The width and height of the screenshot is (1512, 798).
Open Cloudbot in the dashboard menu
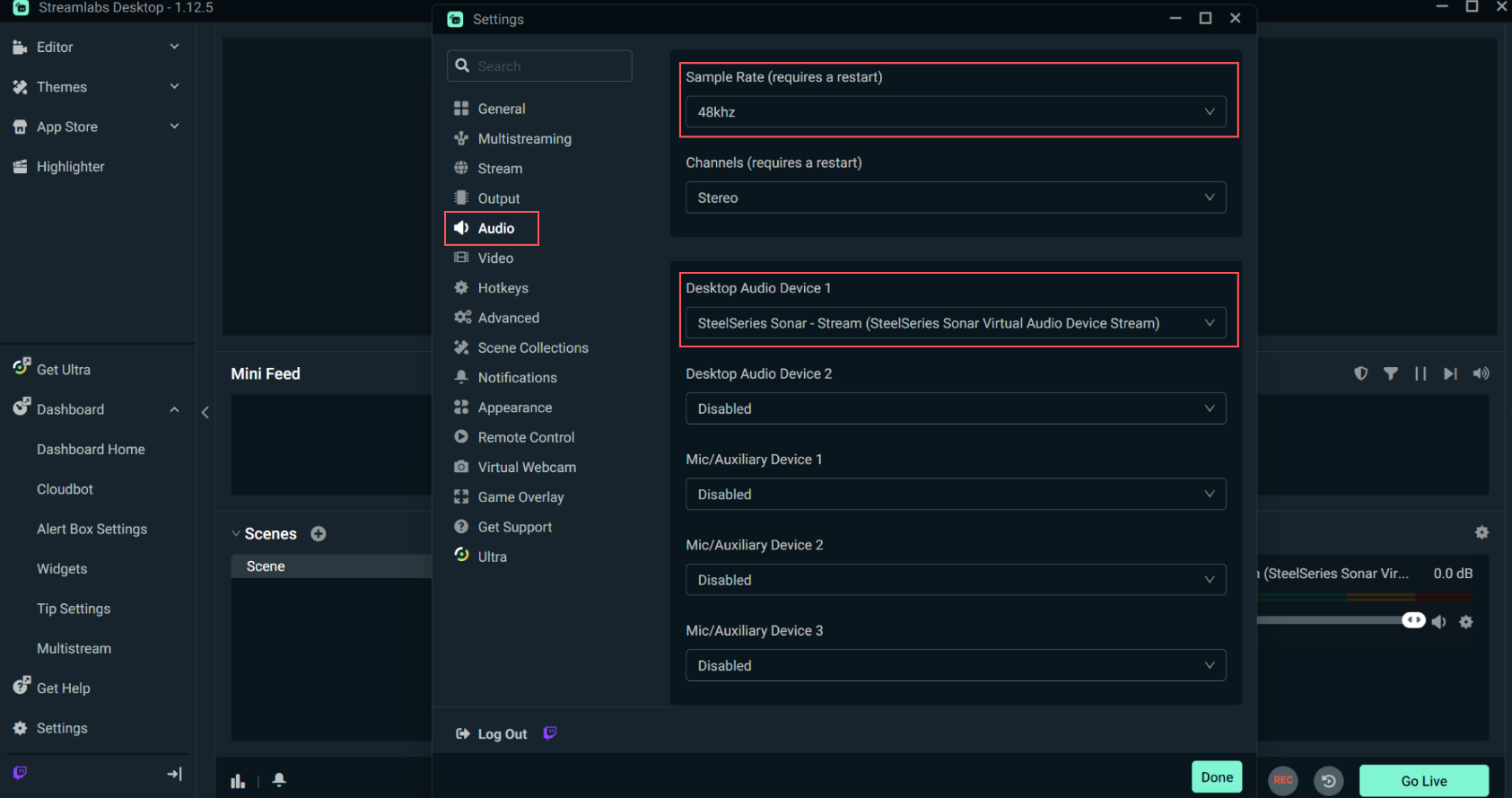[65, 489]
